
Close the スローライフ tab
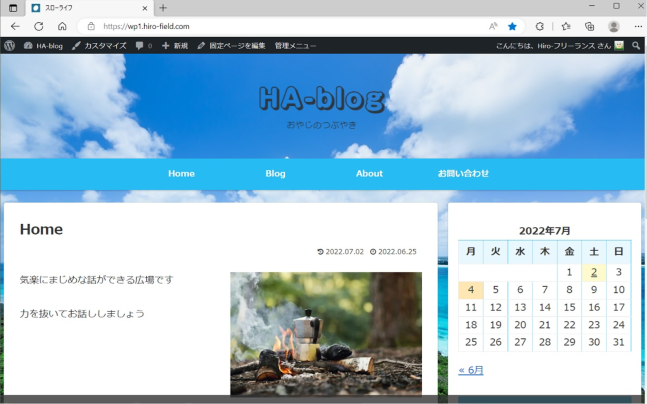click(145, 8)
